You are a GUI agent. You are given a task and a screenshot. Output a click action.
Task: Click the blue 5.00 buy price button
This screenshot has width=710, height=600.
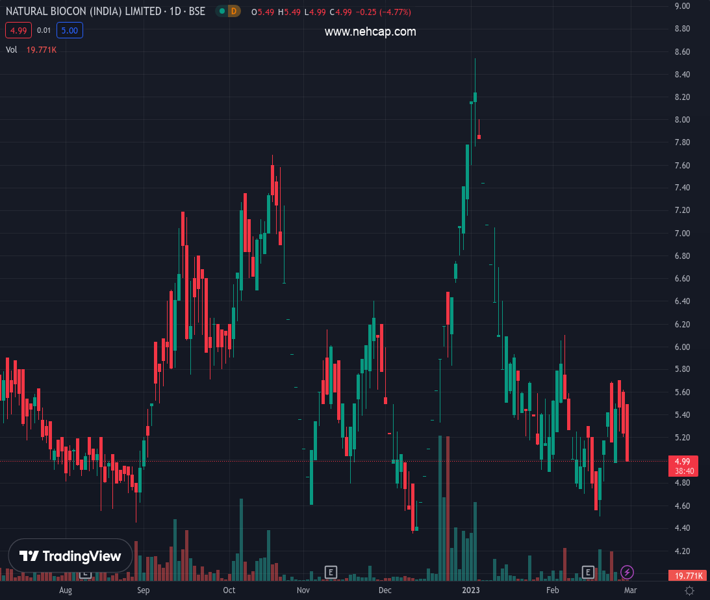pyautogui.click(x=70, y=30)
